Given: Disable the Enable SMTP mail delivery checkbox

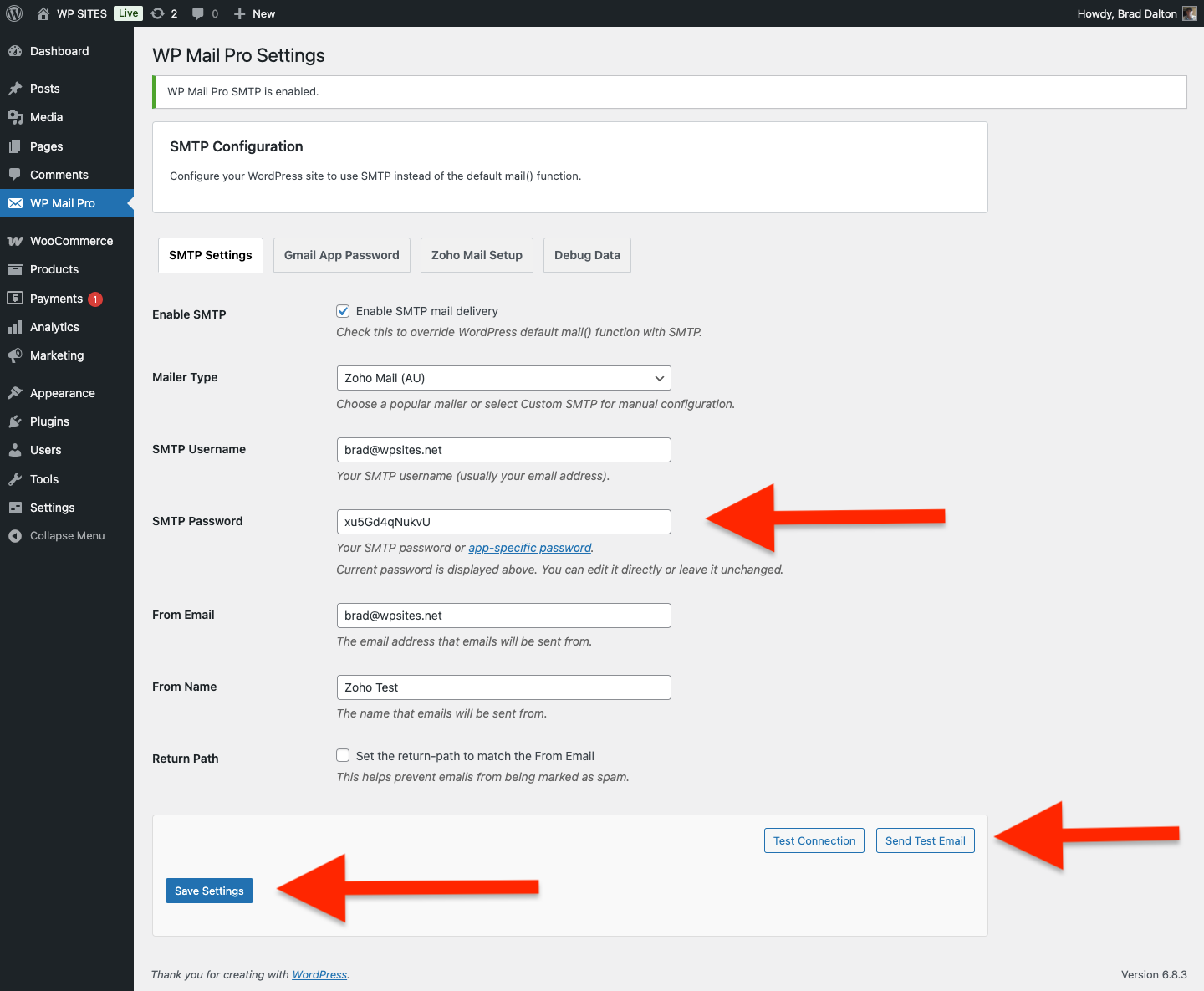Looking at the screenshot, I should click(343, 311).
